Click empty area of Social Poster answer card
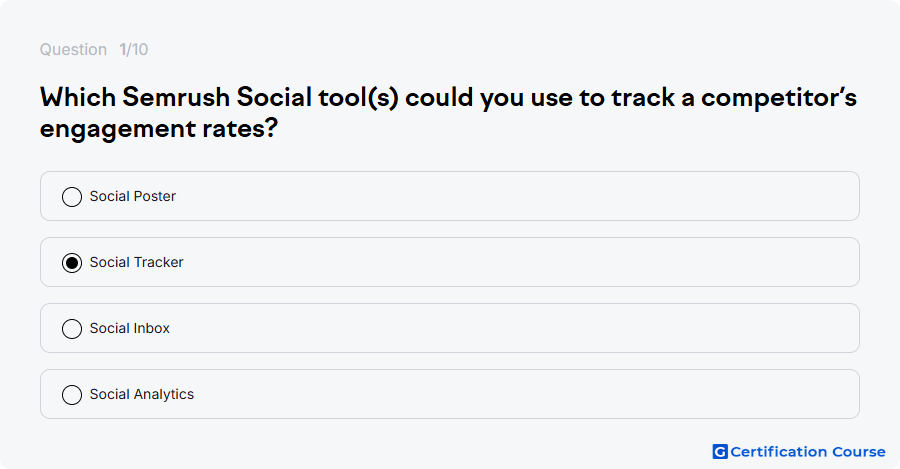Viewport: 900px width, 469px height. [517, 196]
